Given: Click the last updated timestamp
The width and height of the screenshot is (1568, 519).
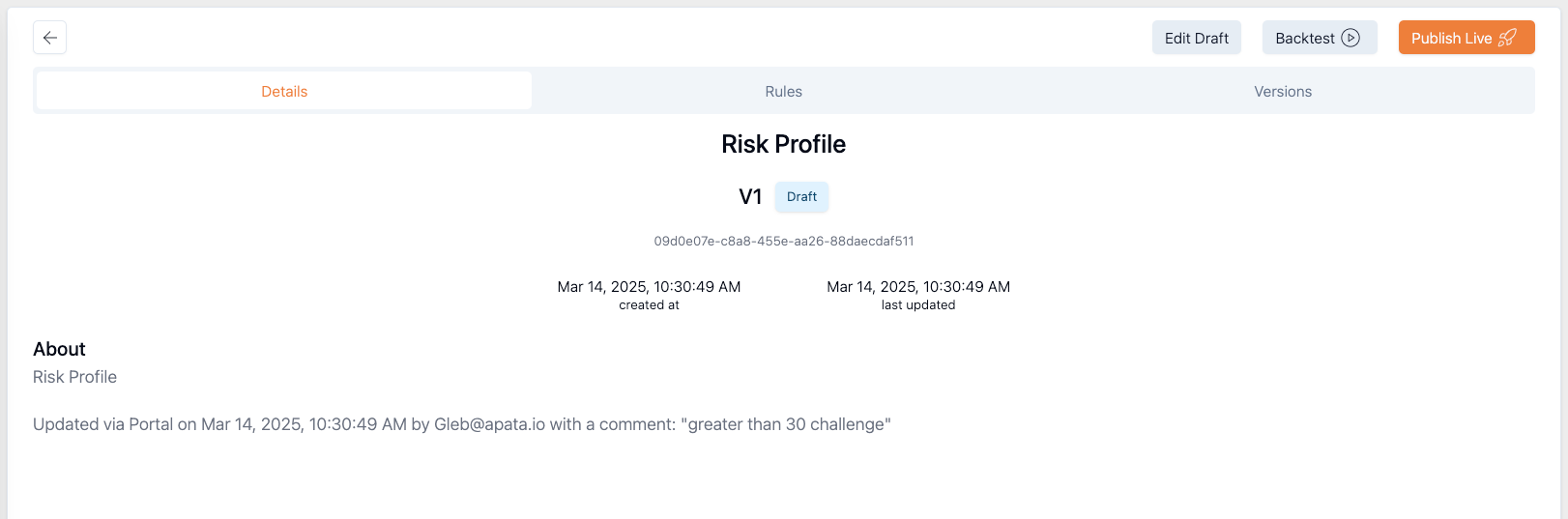Looking at the screenshot, I should [x=918, y=287].
